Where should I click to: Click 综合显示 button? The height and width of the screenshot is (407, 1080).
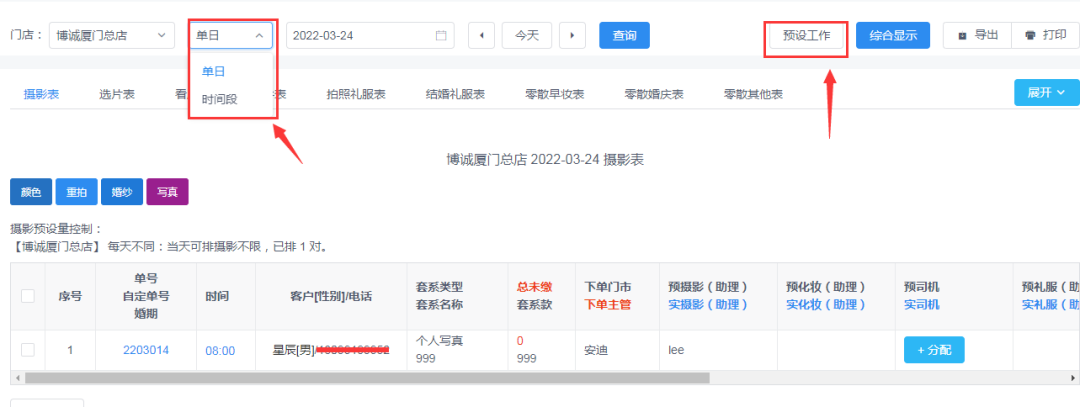click(893, 36)
